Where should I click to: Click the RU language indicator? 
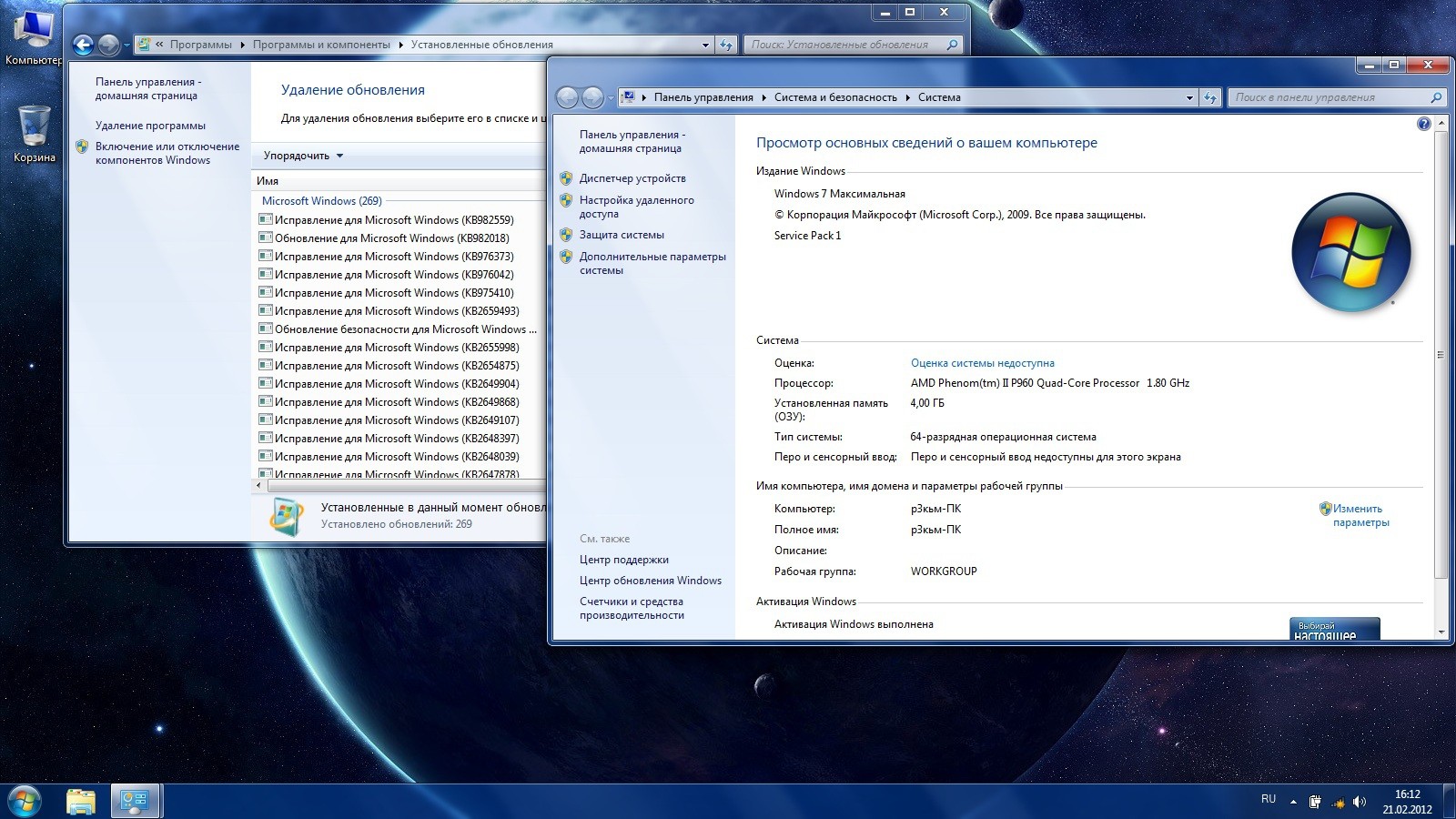1269,799
